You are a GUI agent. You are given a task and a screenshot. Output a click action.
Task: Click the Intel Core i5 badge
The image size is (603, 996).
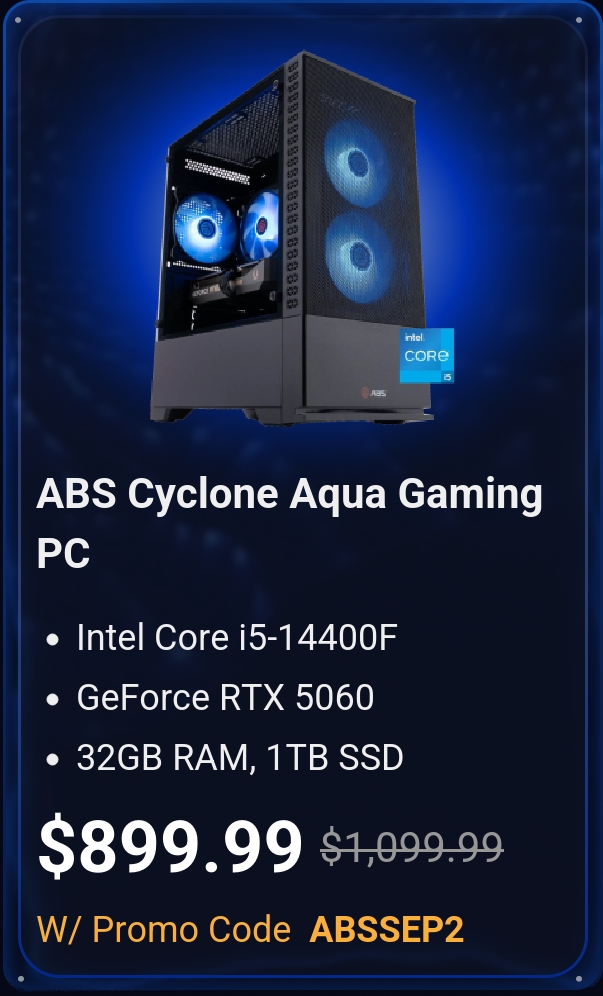pyautogui.click(x=426, y=356)
